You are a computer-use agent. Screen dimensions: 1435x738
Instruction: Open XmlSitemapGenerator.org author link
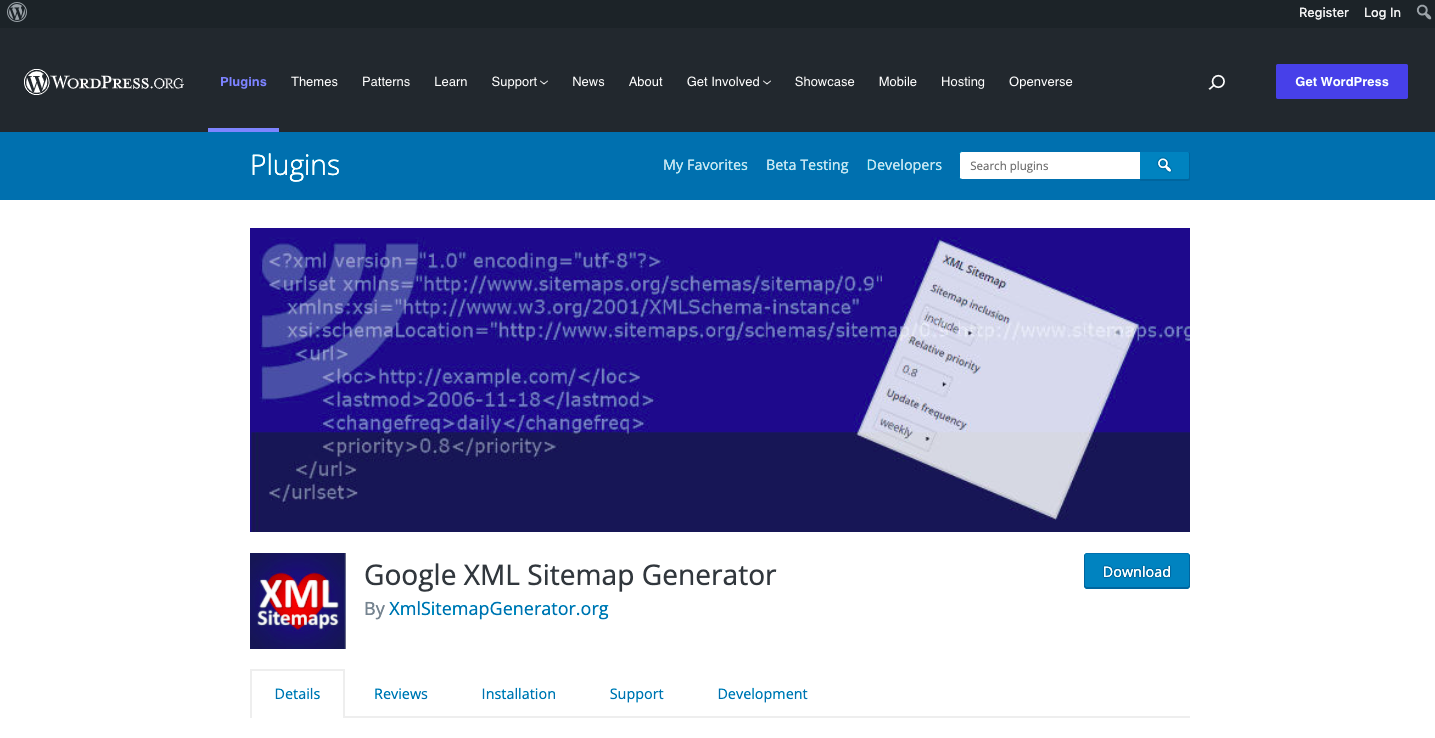click(x=498, y=608)
